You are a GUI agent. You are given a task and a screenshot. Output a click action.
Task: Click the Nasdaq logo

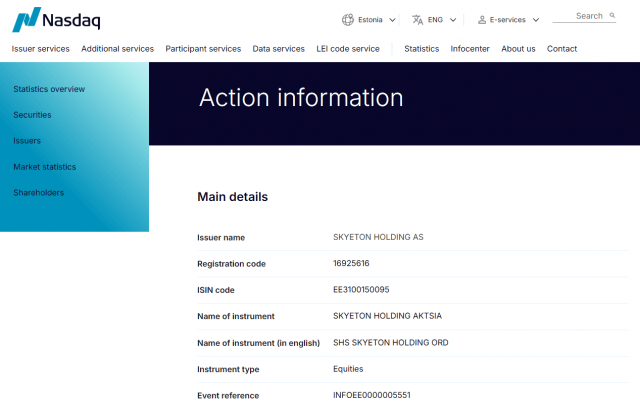click(56, 20)
